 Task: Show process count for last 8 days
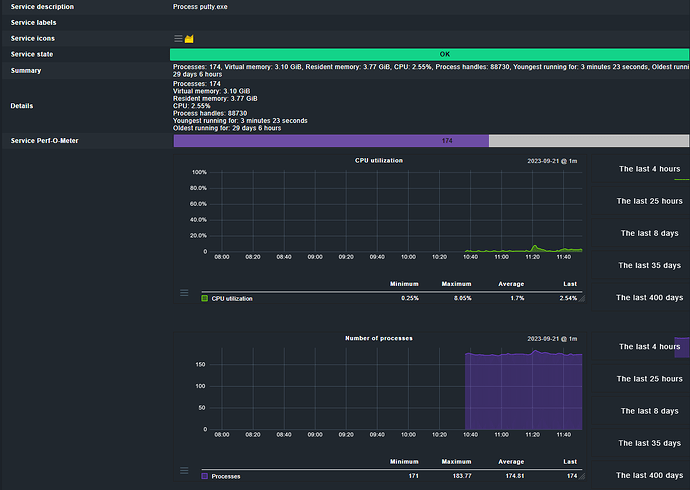(648, 411)
